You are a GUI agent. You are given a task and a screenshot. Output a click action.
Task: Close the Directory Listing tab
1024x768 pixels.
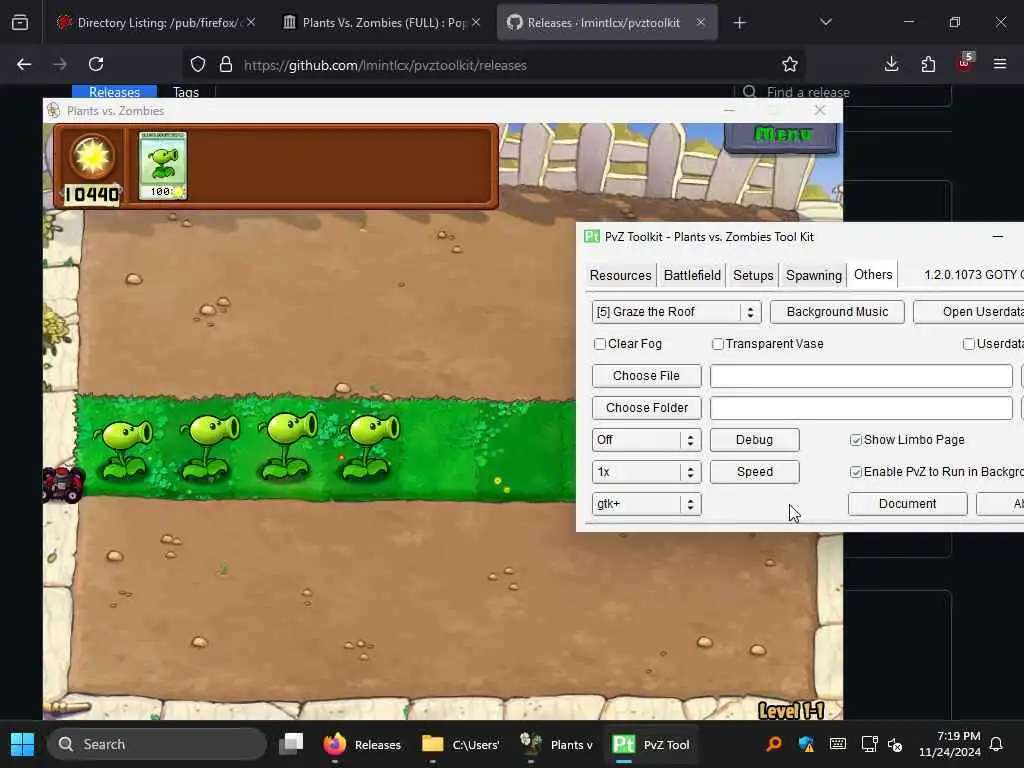(251, 22)
